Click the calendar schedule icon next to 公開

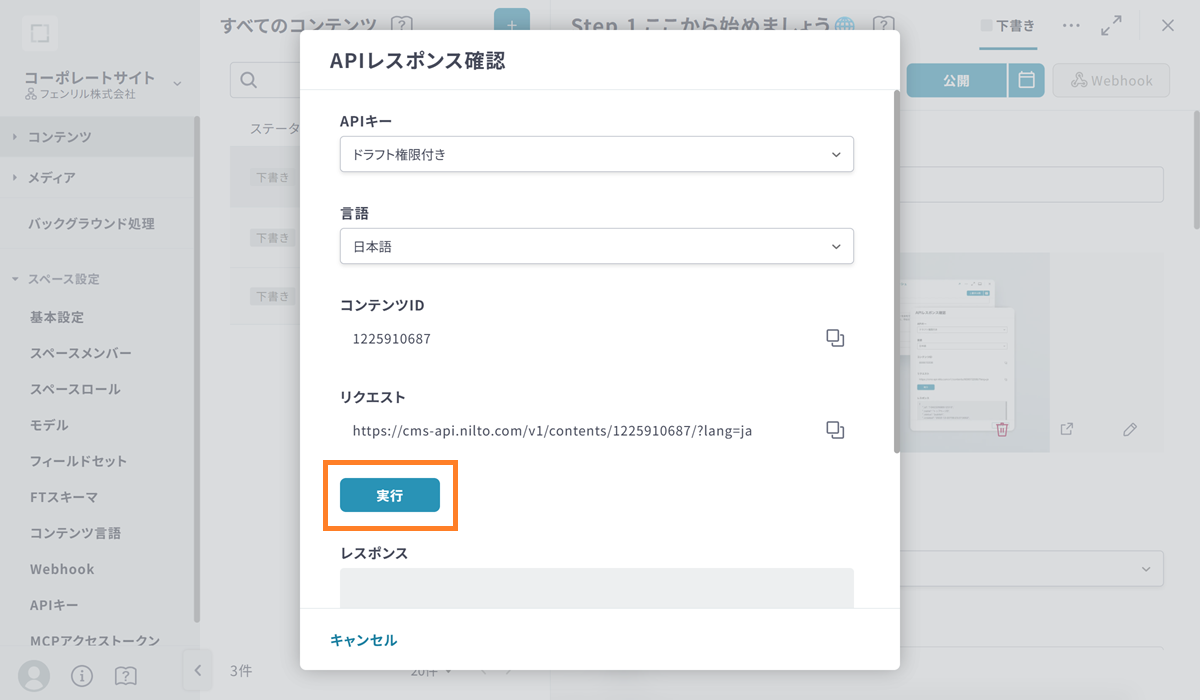click(x=1026, y=81)
